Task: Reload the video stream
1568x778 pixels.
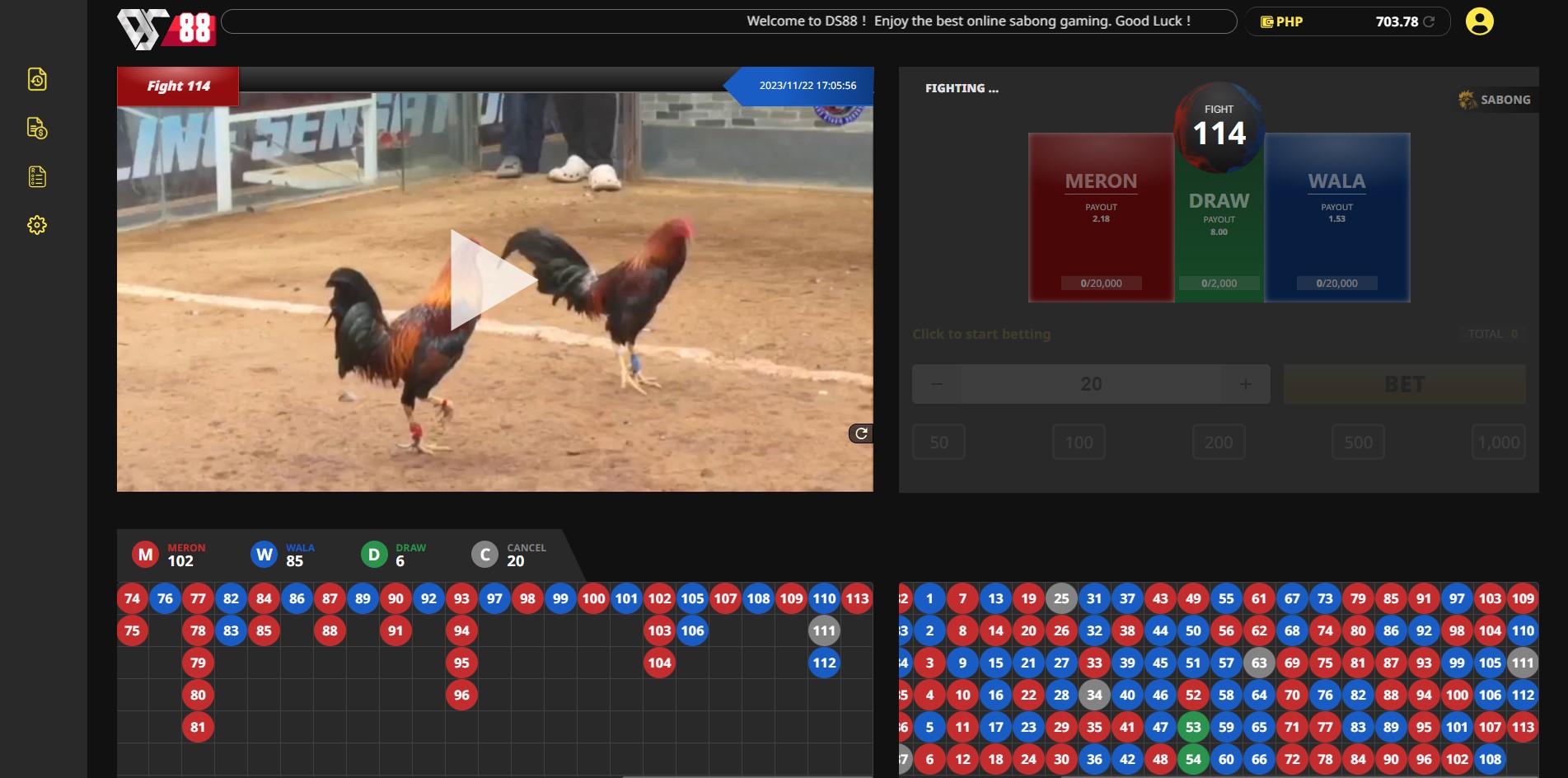Action: [860, 434]
